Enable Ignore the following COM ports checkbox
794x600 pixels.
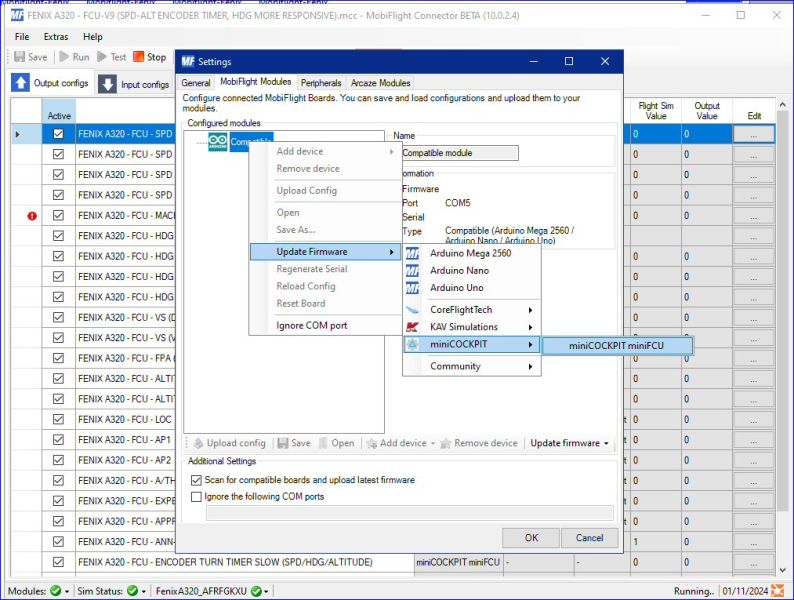[196, 496]
